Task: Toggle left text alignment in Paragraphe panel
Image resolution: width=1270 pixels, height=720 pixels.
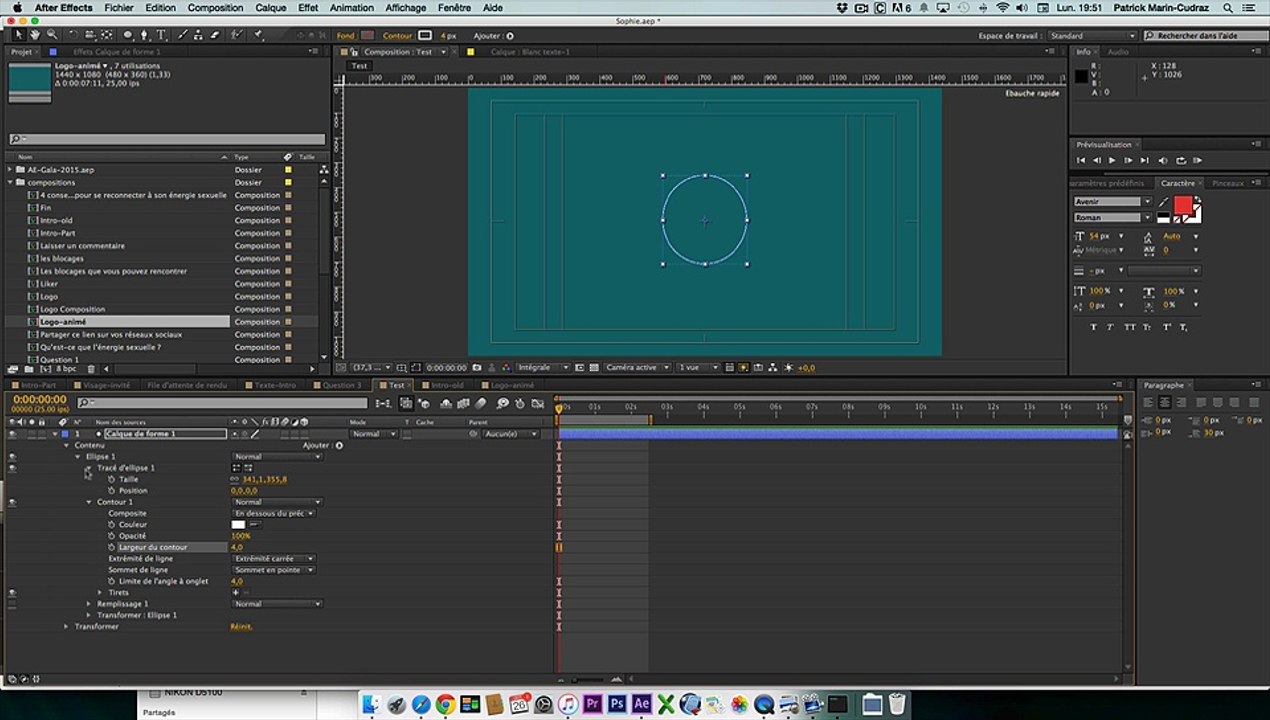Action: coord(1149,402)
